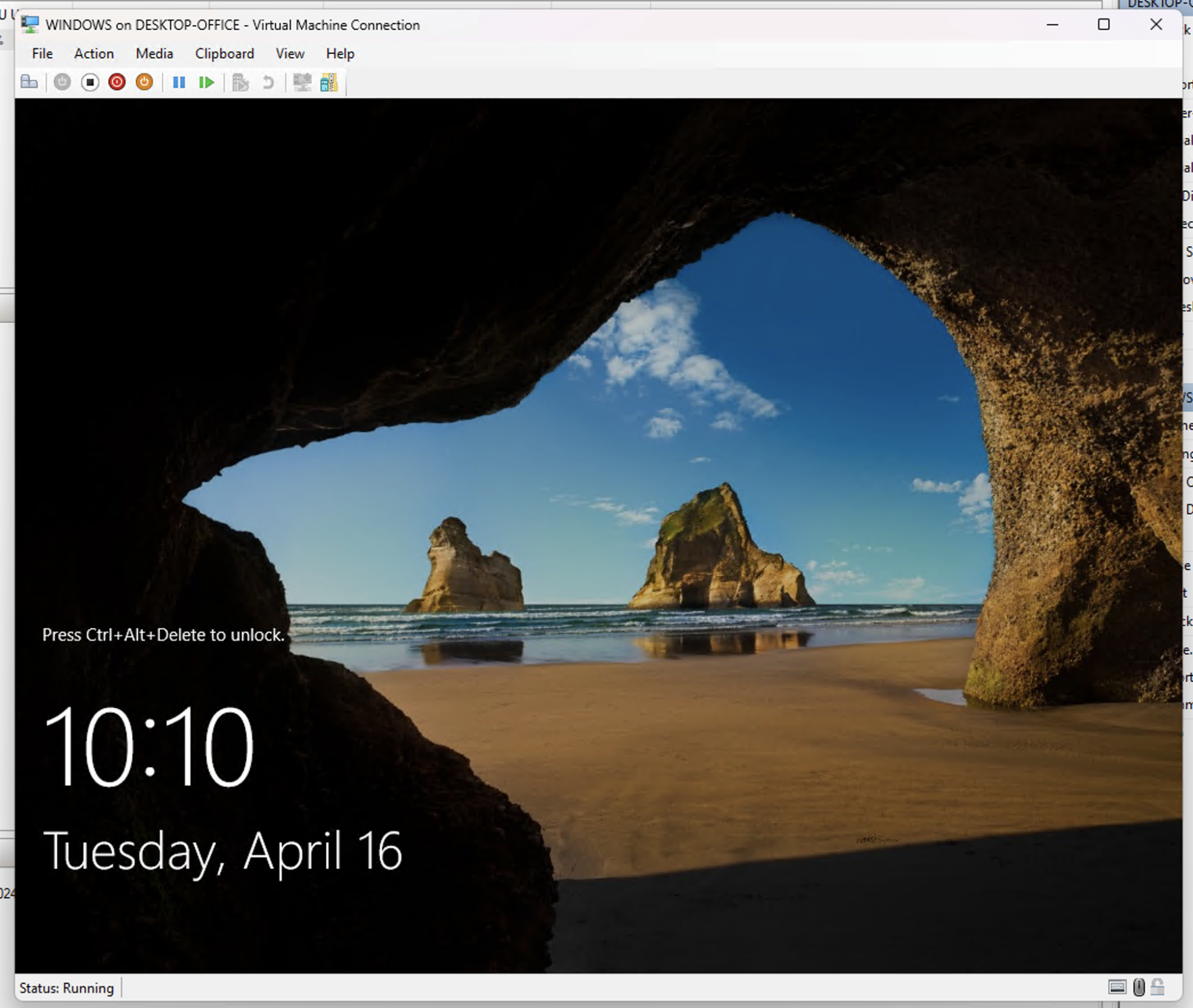Open the Help menu
The image size is (1193, 1008).
340,54
